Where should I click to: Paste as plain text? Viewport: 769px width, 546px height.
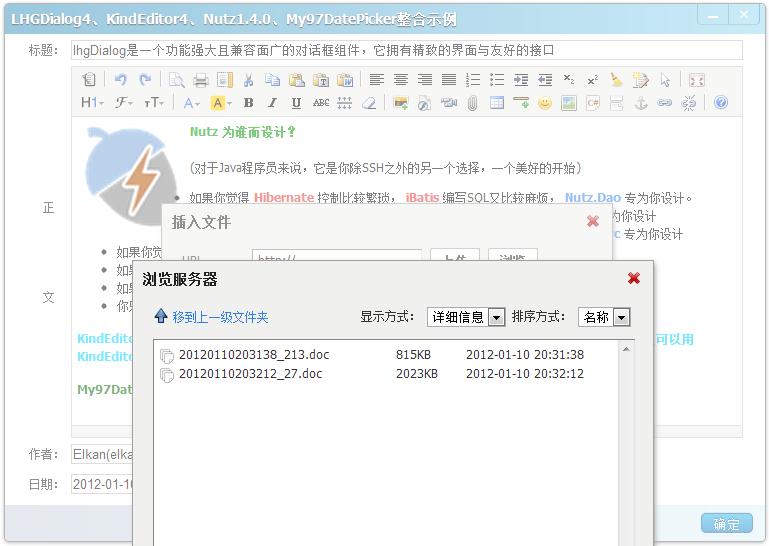click(x=321, y=79)
